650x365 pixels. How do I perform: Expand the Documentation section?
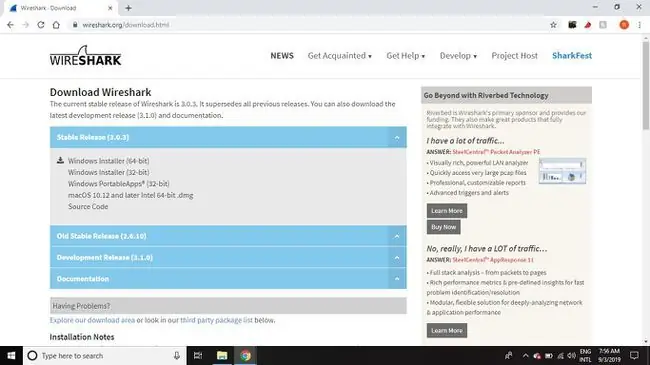[x=228, y=279]
